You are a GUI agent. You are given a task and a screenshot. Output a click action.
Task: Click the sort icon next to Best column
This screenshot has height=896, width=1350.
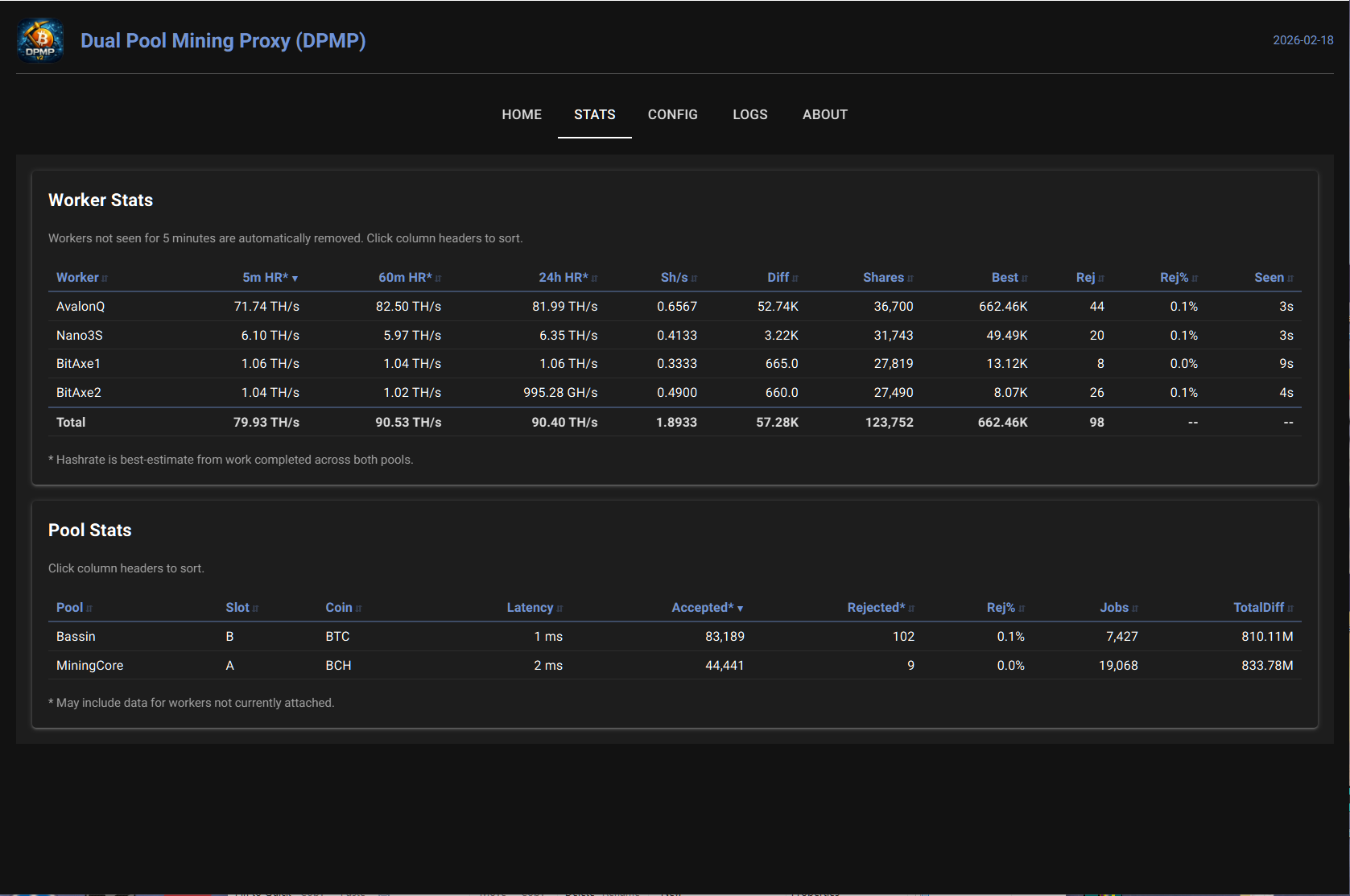[1025, 277]
